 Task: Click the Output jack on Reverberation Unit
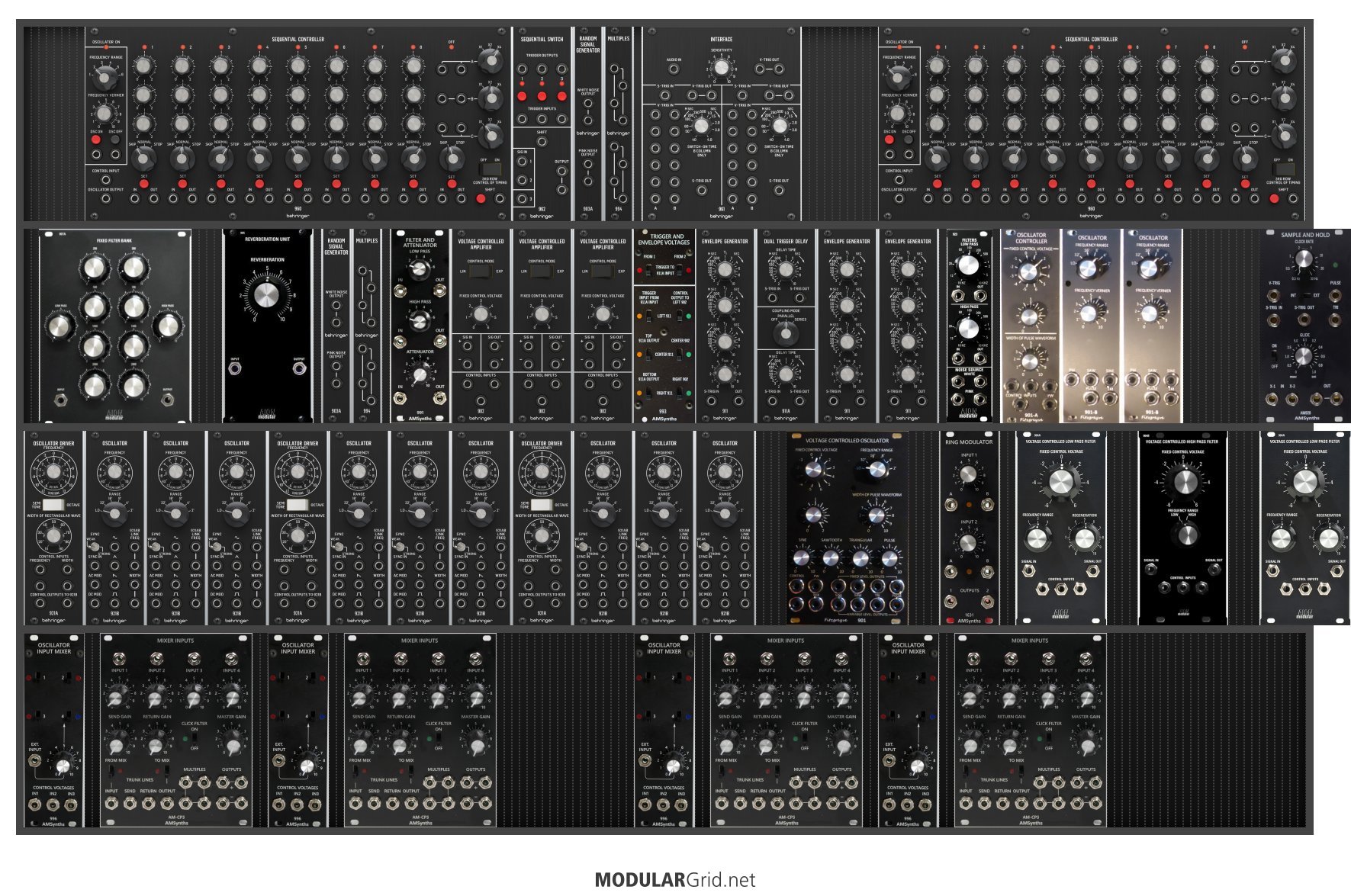click(299, 369)
